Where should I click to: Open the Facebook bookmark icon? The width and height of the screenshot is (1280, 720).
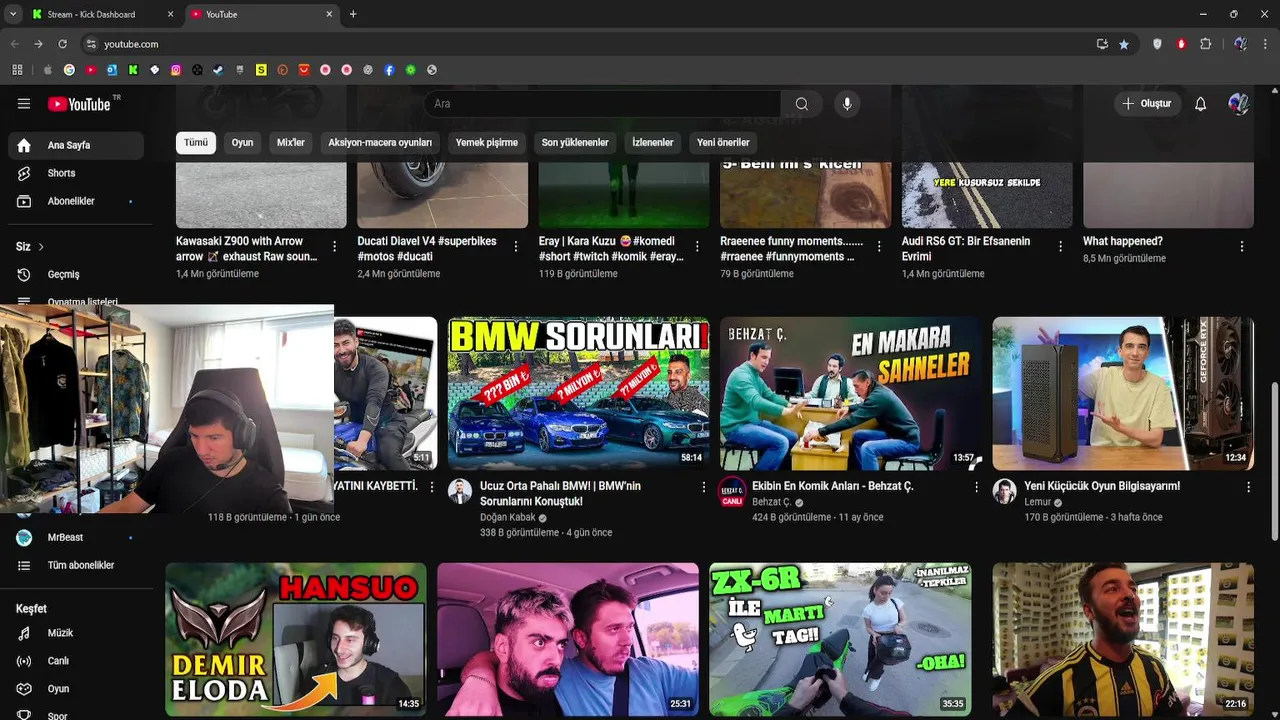click(x=389, y=70)
